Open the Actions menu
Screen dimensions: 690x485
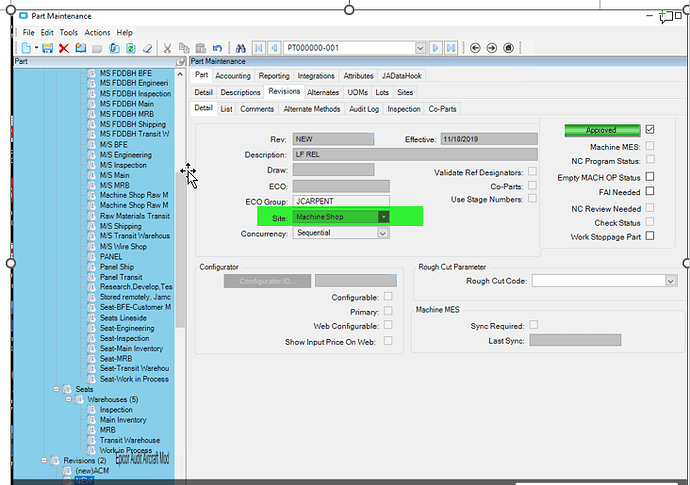pos(97,33)
